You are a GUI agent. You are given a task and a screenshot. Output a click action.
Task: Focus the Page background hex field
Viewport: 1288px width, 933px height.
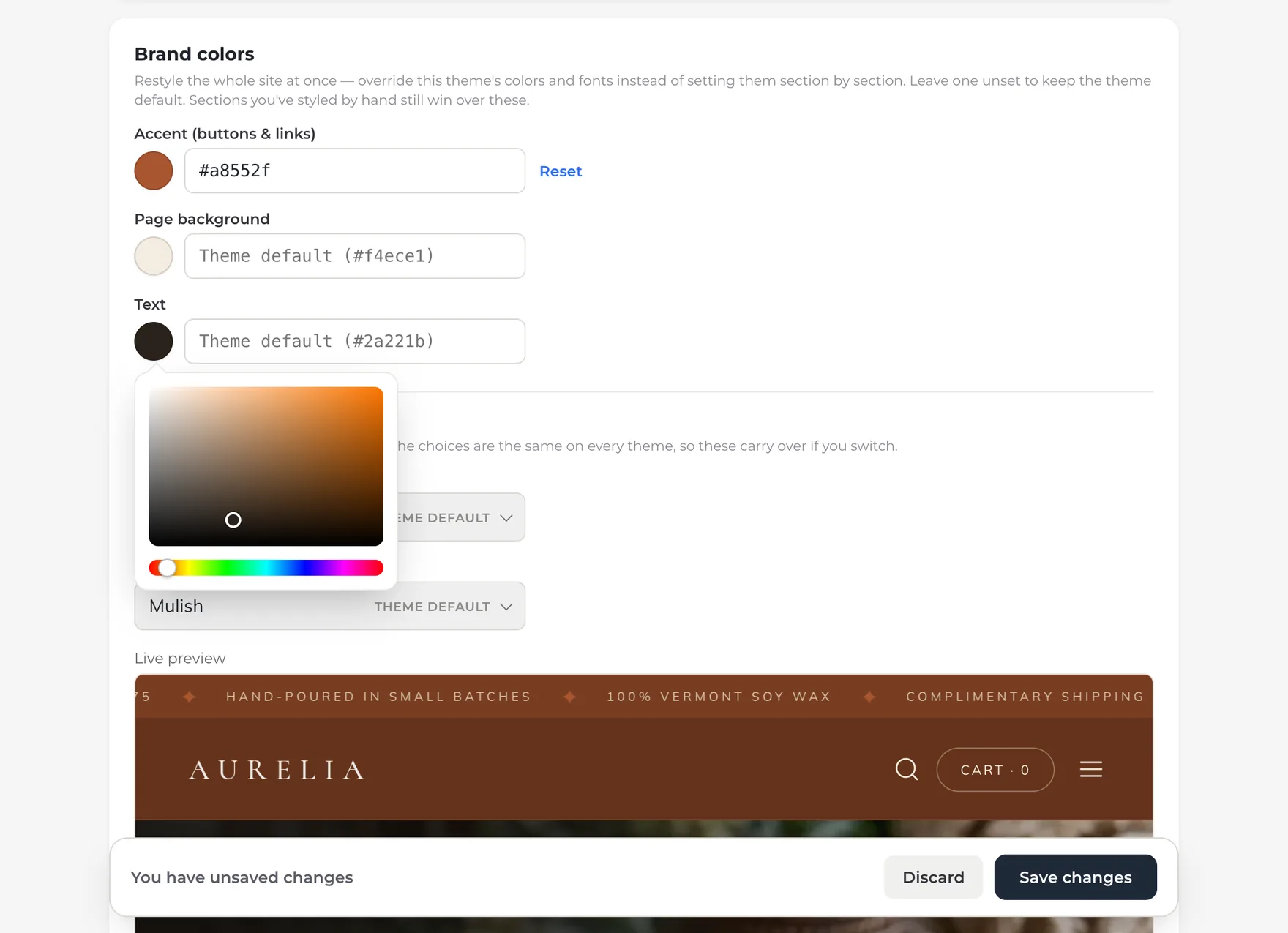[355, 256]
